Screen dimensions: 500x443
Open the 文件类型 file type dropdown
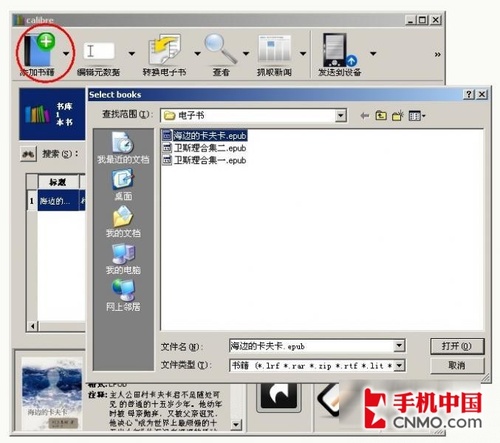point(399,366)
